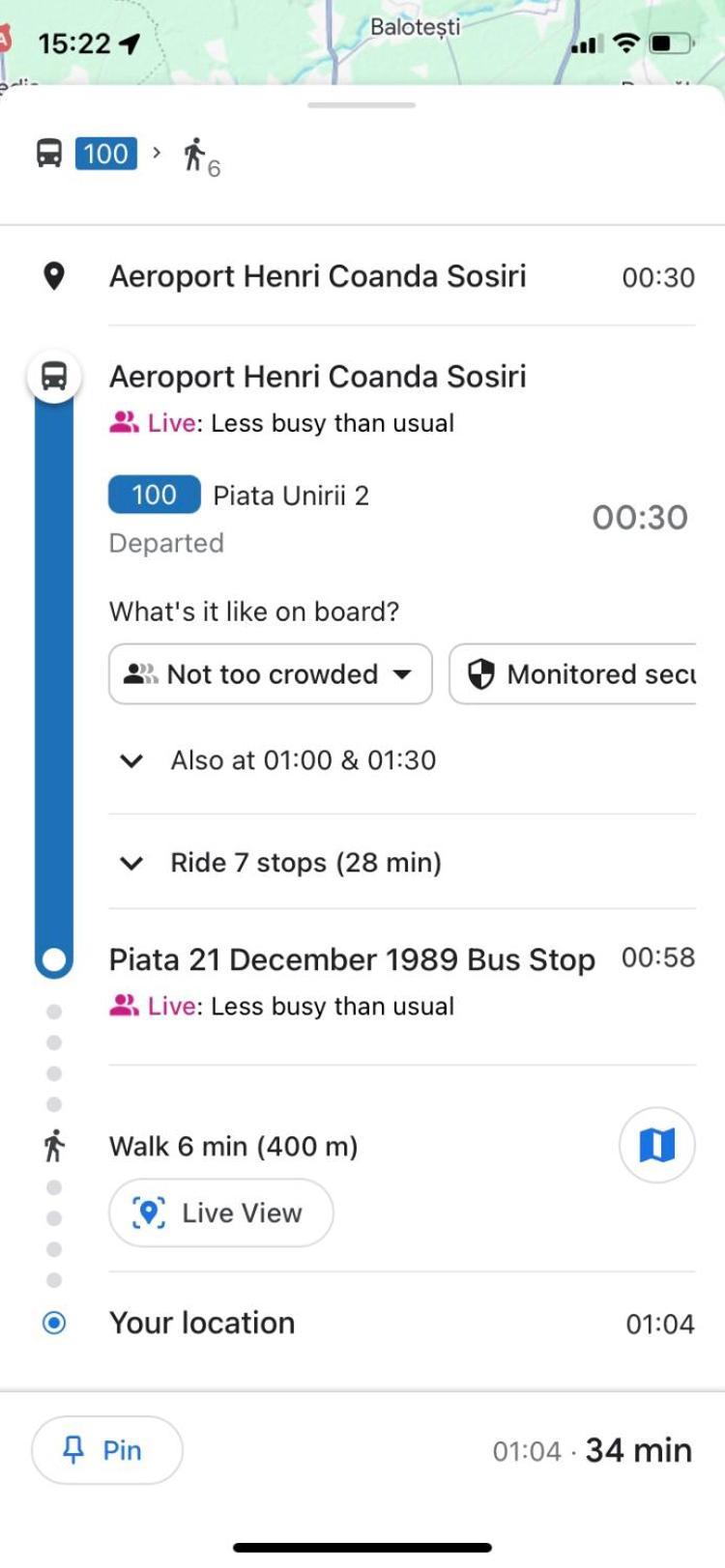725x1568 pixels.
Task: Select Piata 21 December 1989 Bus Stop
Action: pyautogui.click(x=352, y=959)
